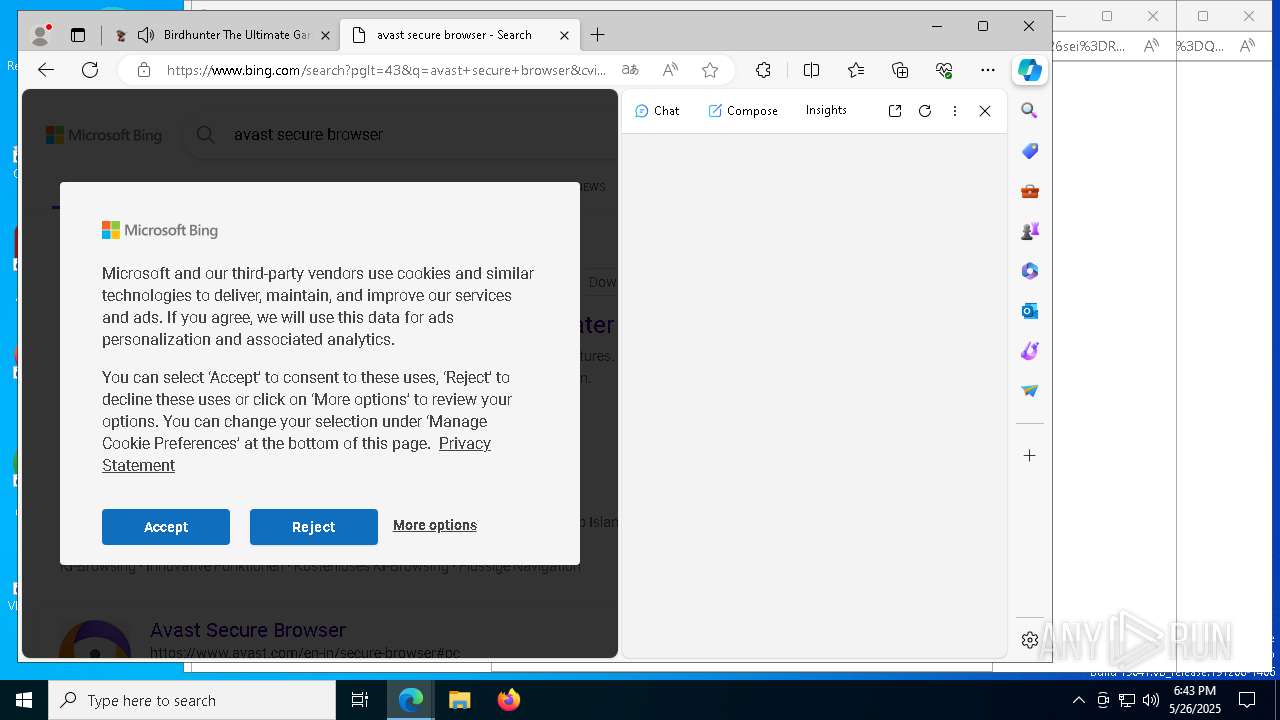The image size is (1280, 720).
Task: Reject Bing cookies
Action: (x=314, y=527)
